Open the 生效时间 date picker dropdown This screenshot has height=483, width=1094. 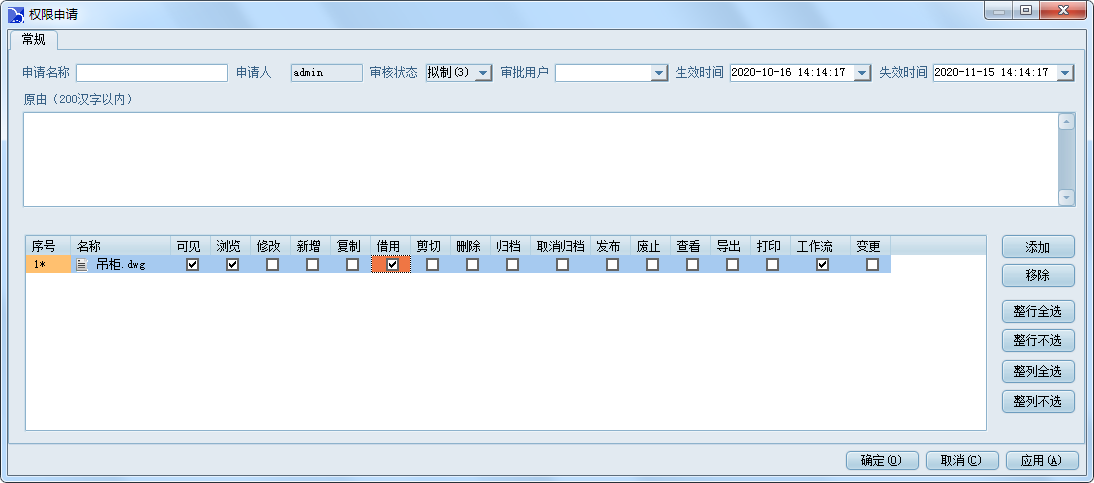(862, 73)
